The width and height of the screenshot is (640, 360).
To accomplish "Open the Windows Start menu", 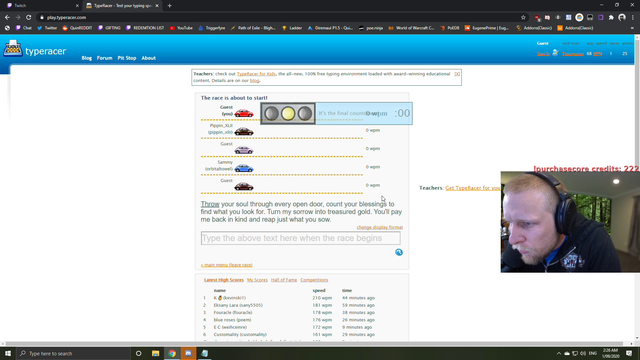I will coord(8,353).
